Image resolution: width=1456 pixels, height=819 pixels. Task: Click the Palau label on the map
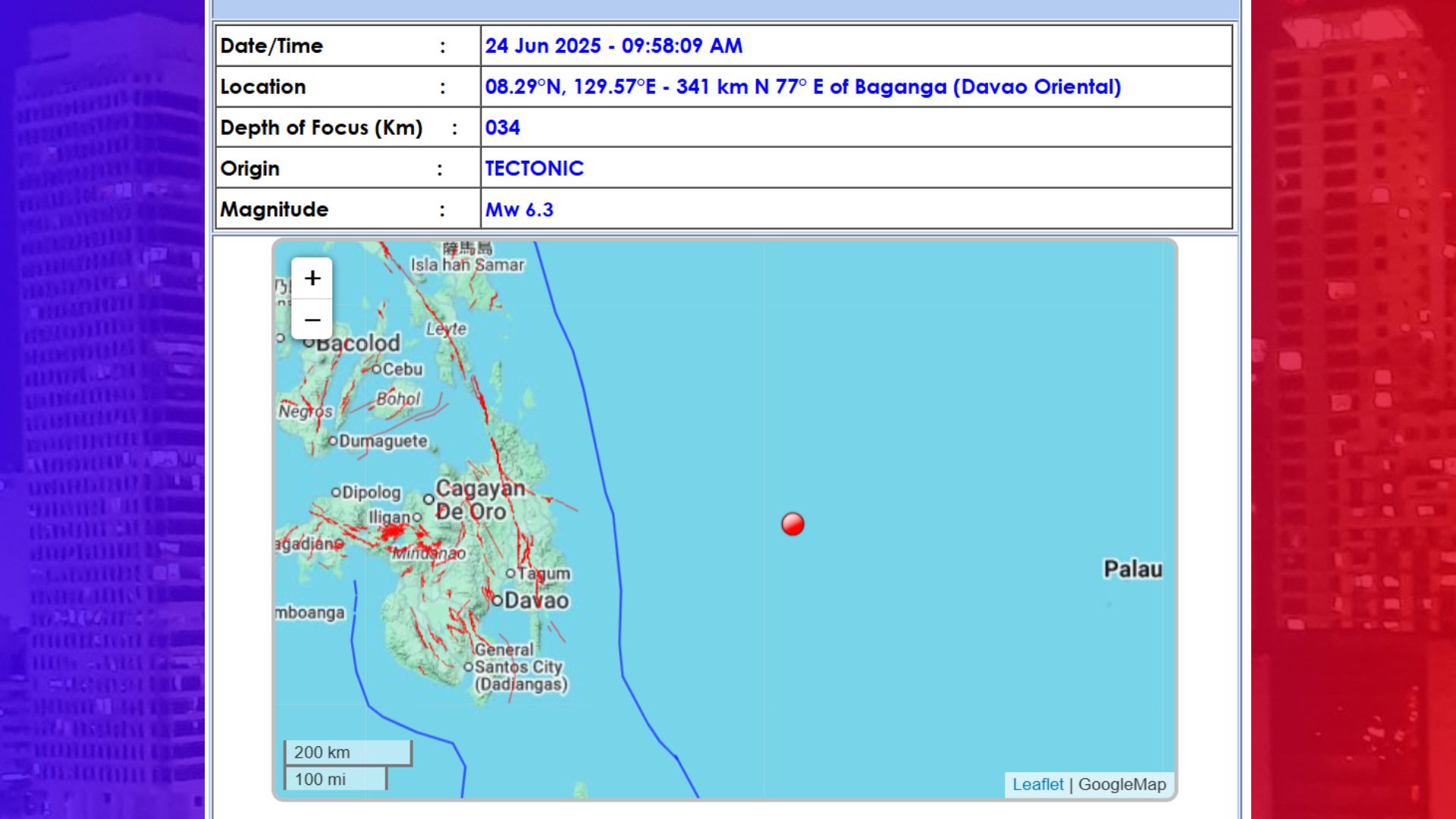click(x=1133, y=569)
